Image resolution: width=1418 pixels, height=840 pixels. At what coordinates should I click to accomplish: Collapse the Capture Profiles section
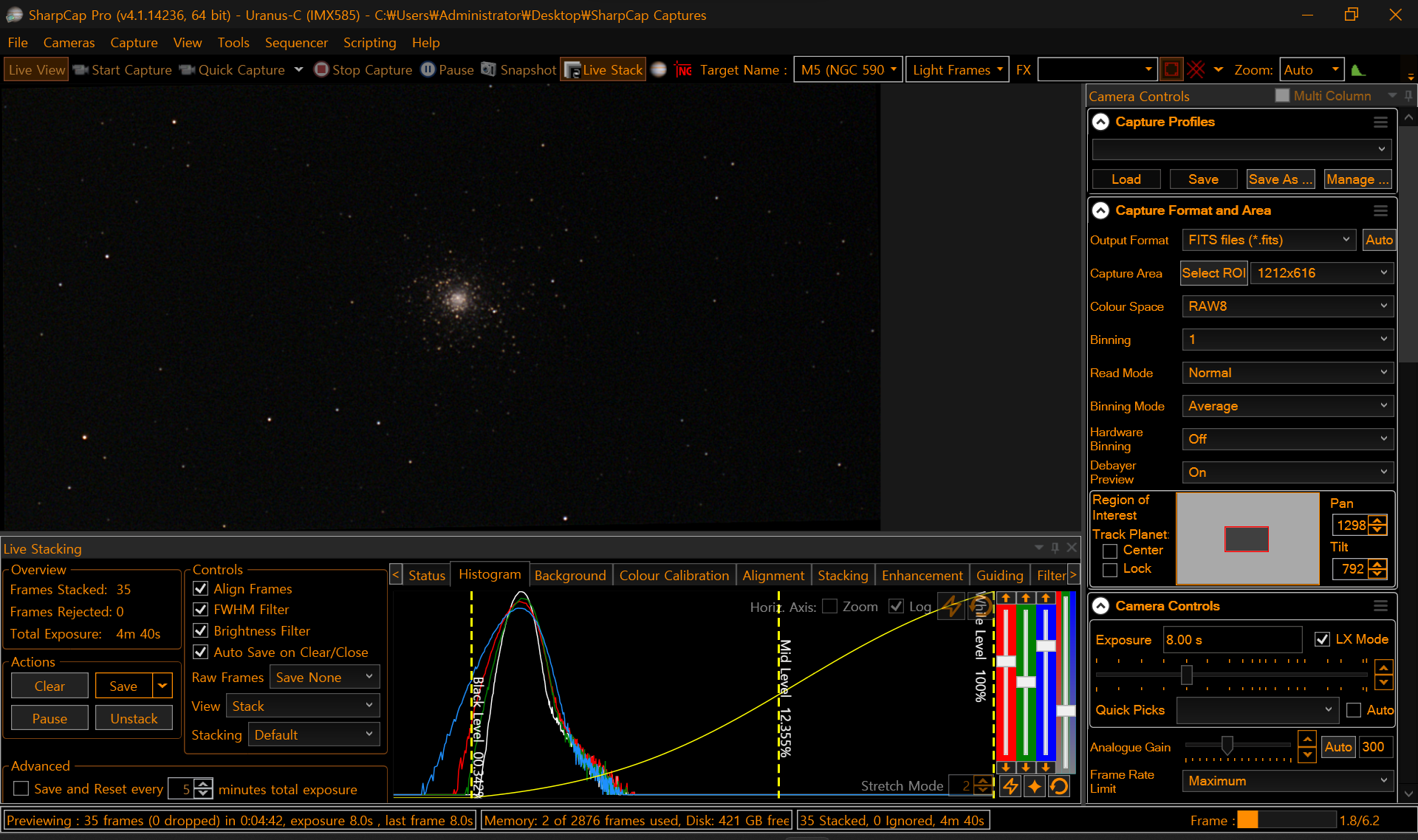(1100, 122)
